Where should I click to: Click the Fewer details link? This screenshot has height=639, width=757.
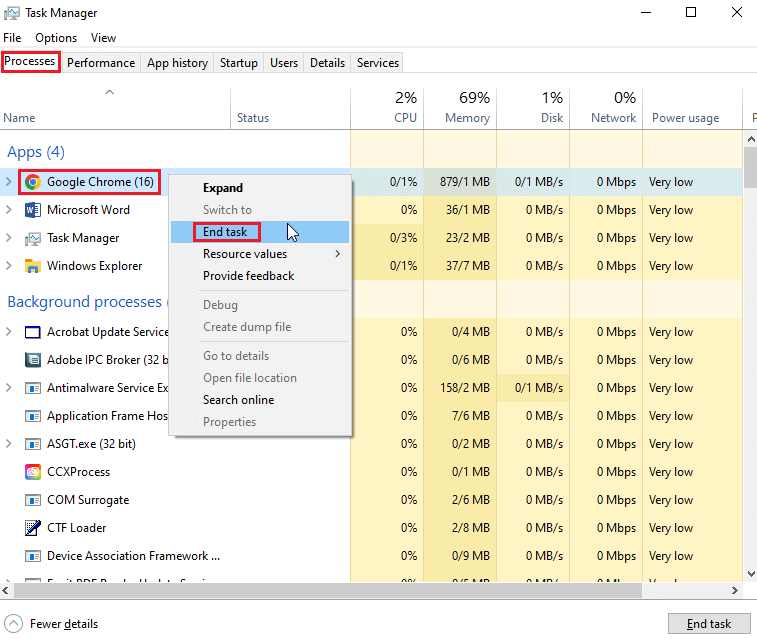pos(64,624)
